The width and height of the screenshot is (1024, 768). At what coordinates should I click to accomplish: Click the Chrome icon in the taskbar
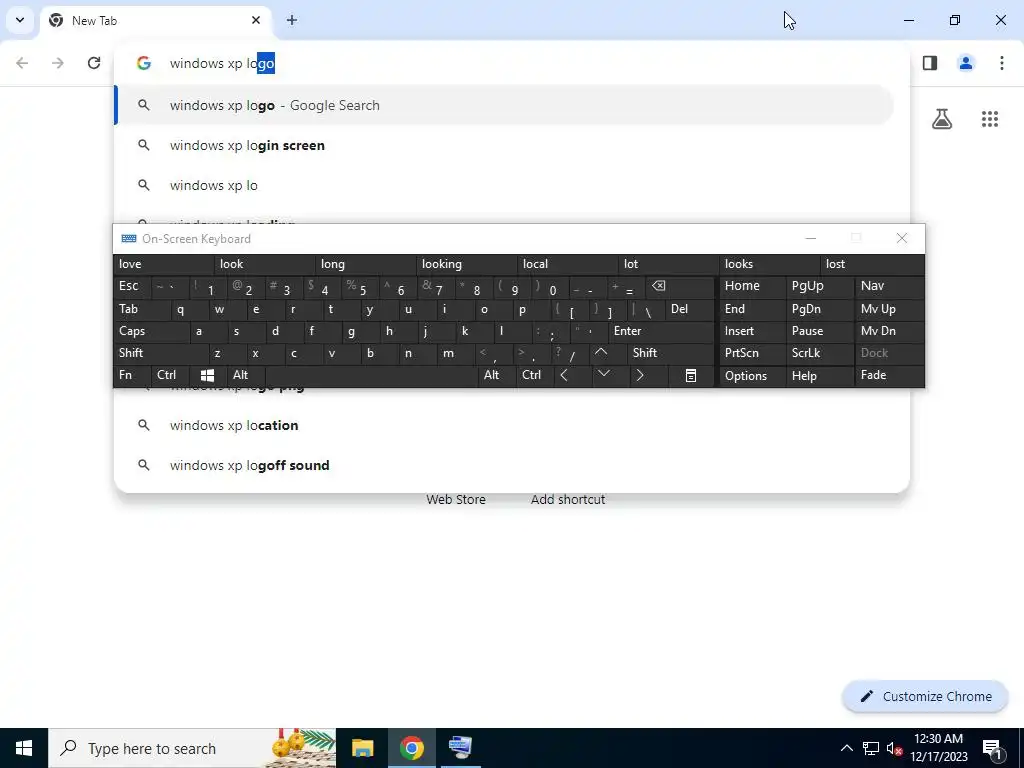(x=411, y=748)
